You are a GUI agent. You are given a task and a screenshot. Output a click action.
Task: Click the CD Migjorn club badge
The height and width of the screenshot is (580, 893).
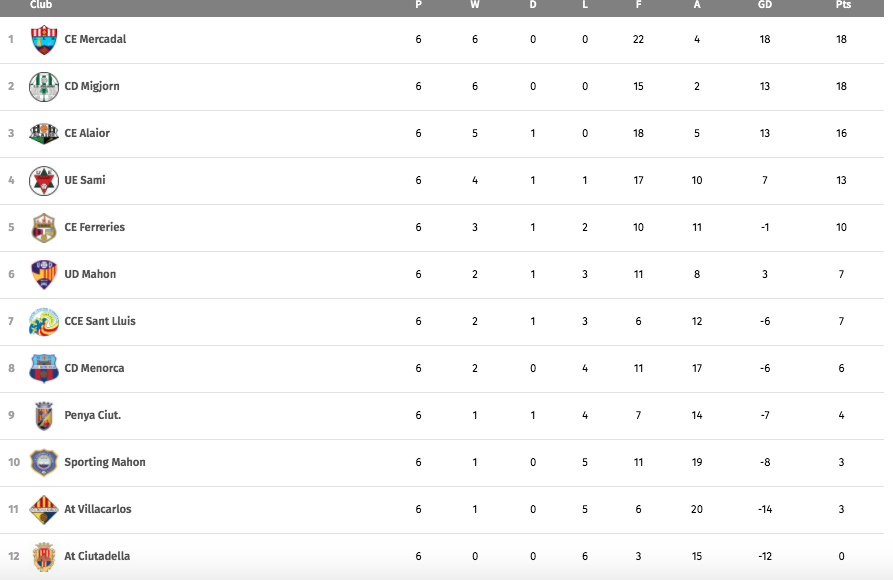coord(44,87)
